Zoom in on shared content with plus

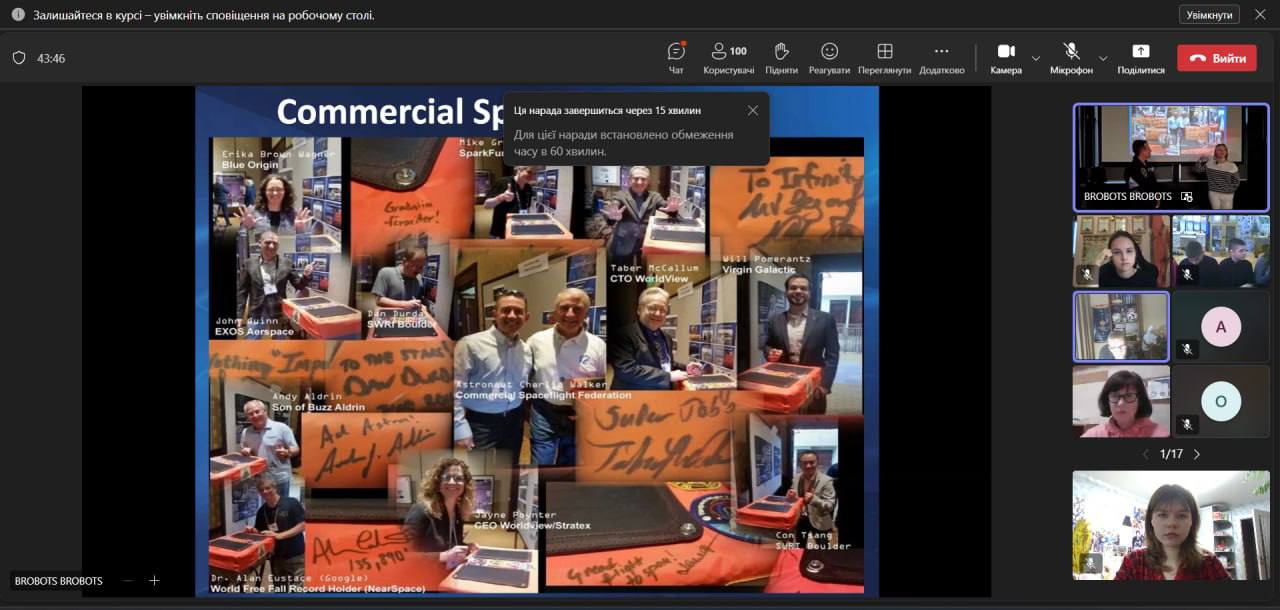click(x=154, y=581)
